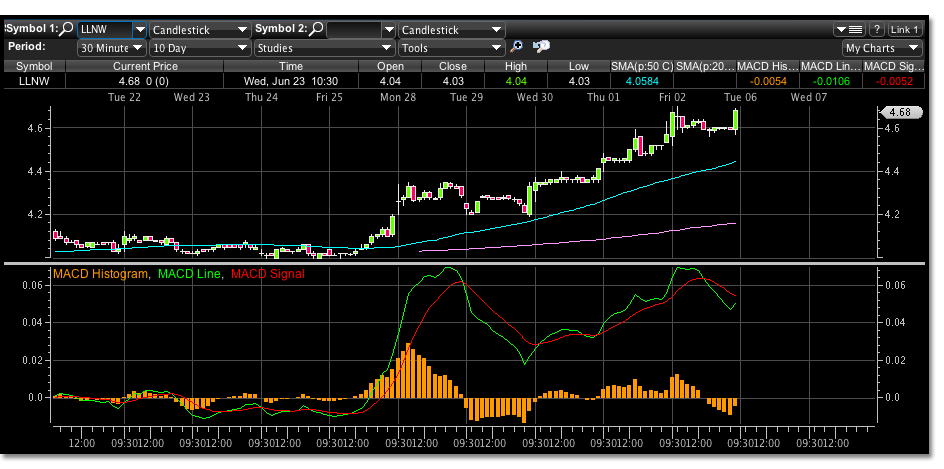Click the Link 1 button

pos(905,30)
